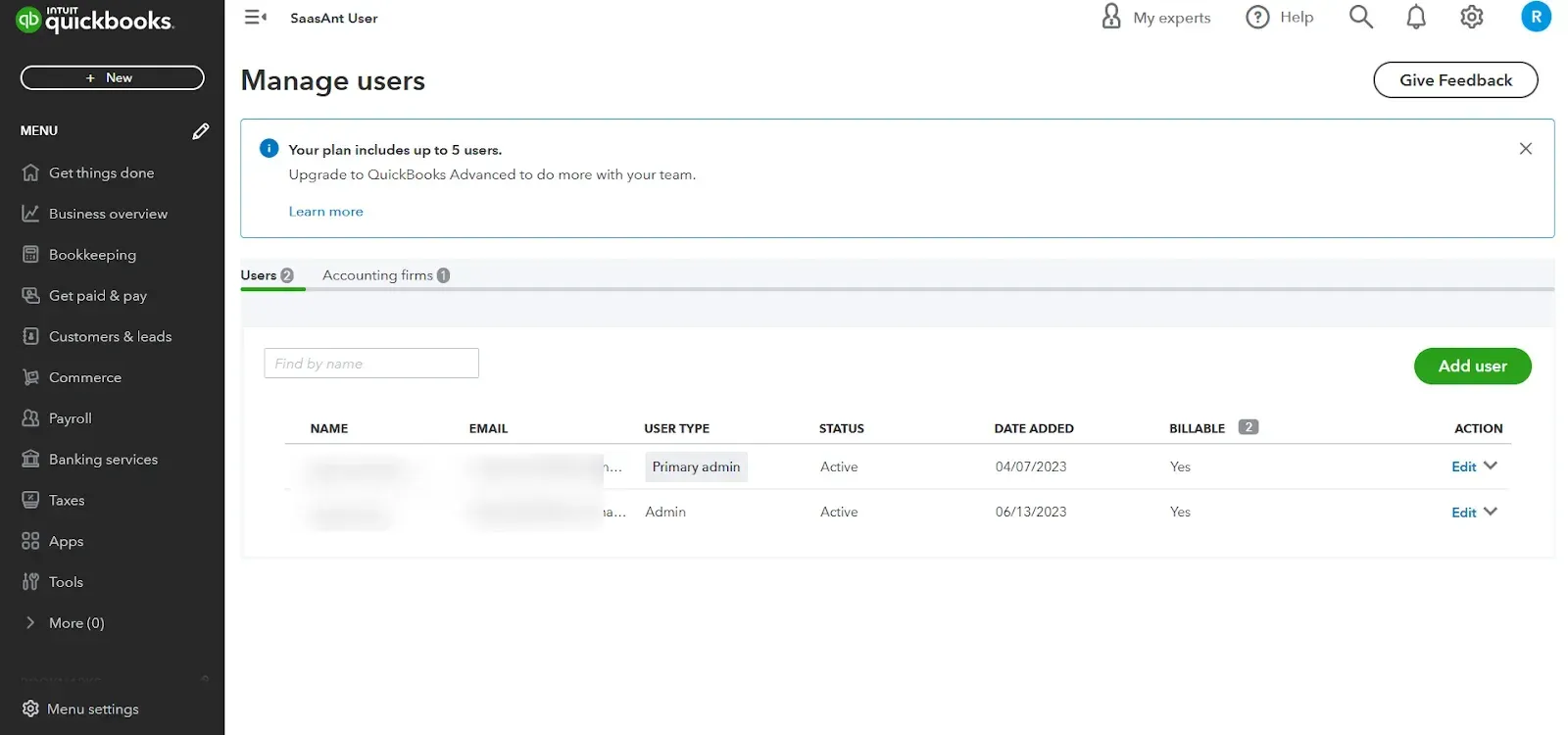The height and width of the screenshot is (735, 1568).
Task: Click the Primary admin user type badge
Action: [696, 467]
